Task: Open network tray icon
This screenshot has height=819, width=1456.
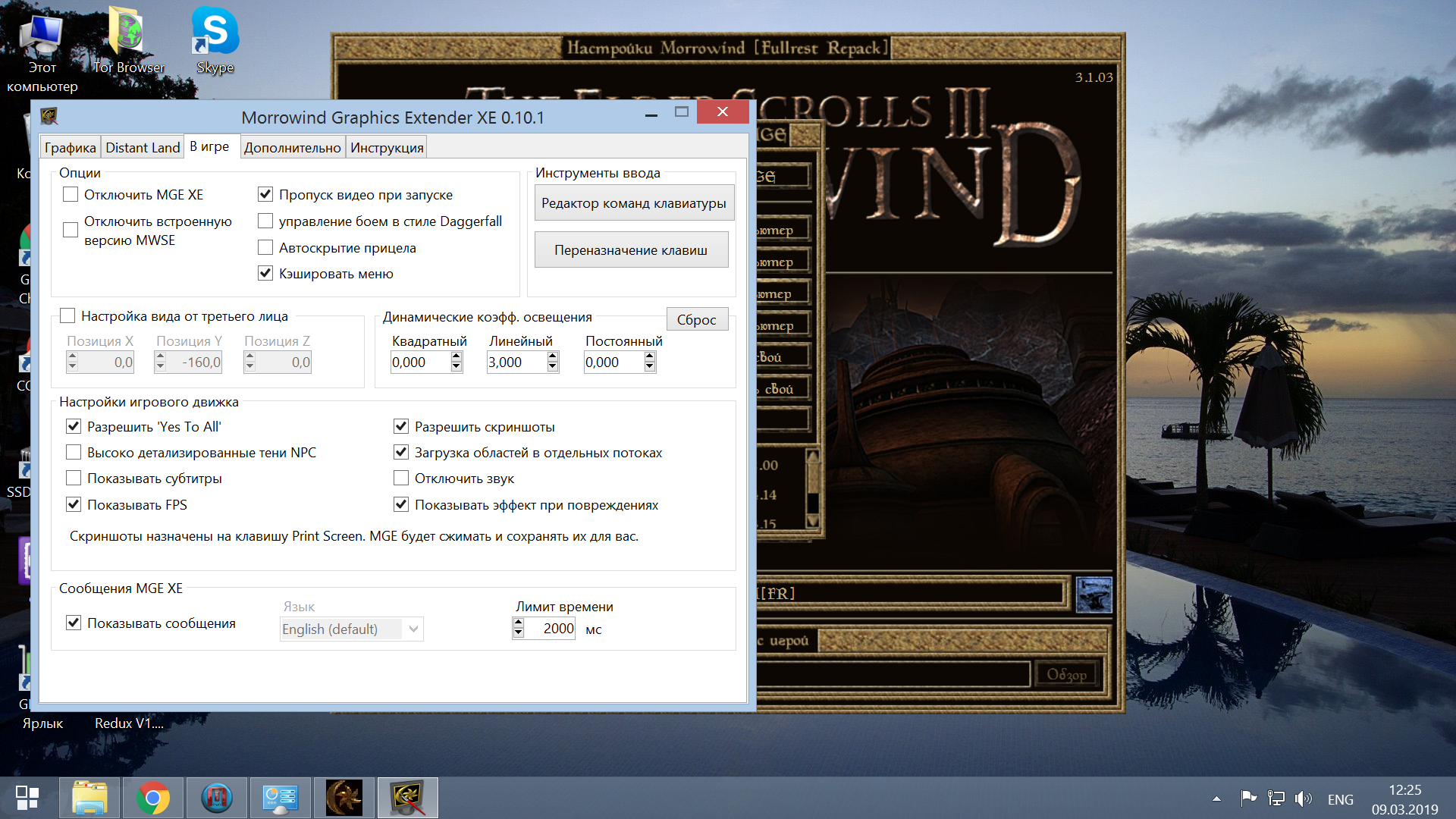Action: pos(1276,799)
